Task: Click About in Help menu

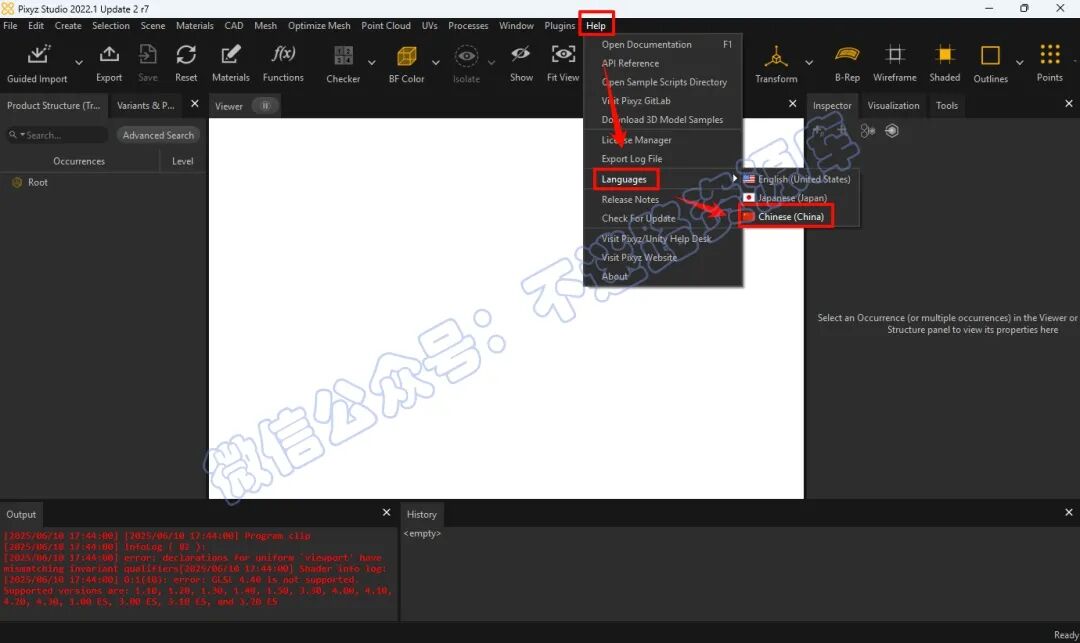Action: tap(614, 276)
